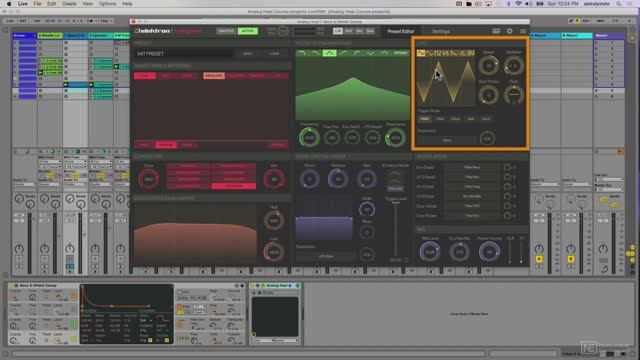Select the seventh filter type icon

384,53
